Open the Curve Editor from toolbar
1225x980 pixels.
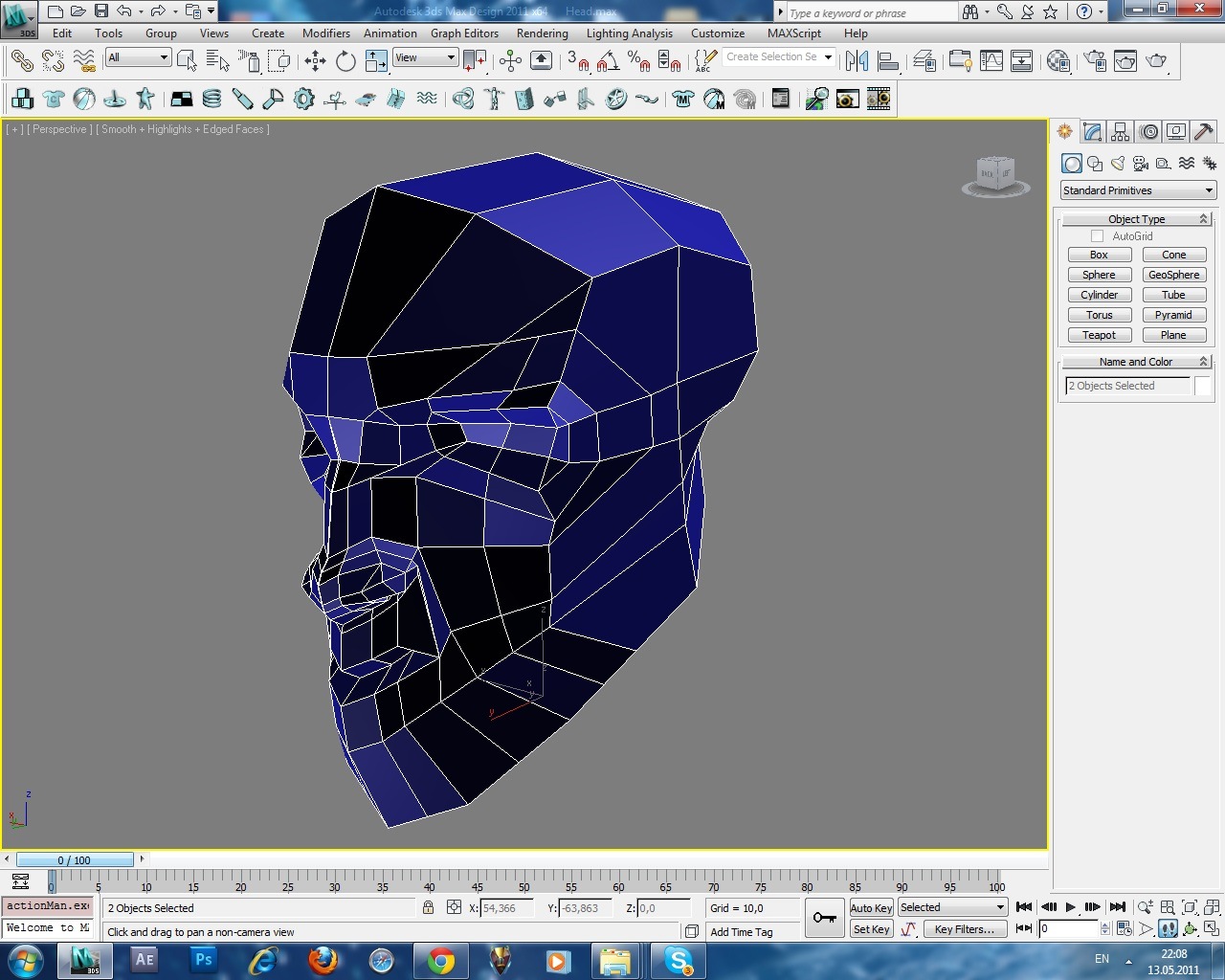(x=991, y=61)
